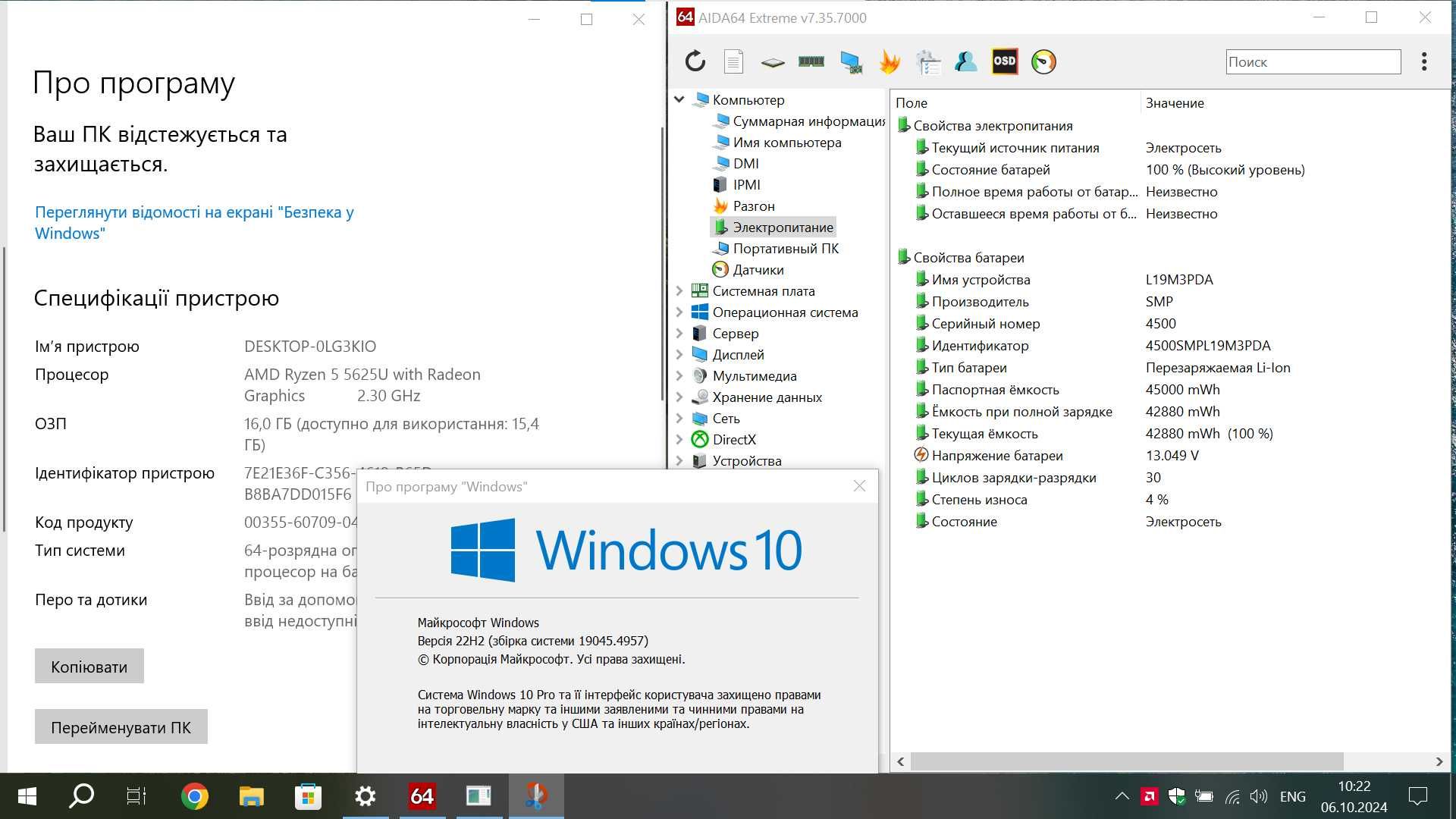
Task: Click the Перейменувати ПК button
Action: tap(121, 726)
